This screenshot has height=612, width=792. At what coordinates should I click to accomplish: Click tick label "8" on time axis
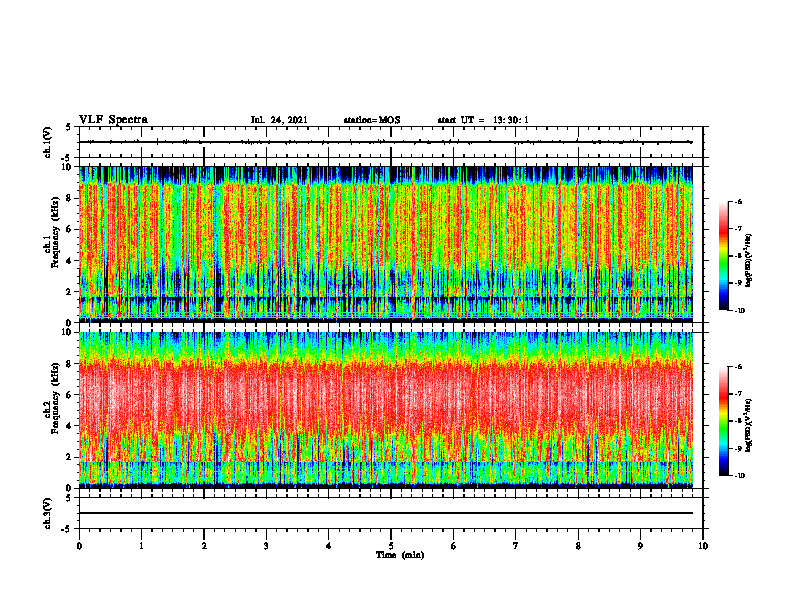pos(578,546)
